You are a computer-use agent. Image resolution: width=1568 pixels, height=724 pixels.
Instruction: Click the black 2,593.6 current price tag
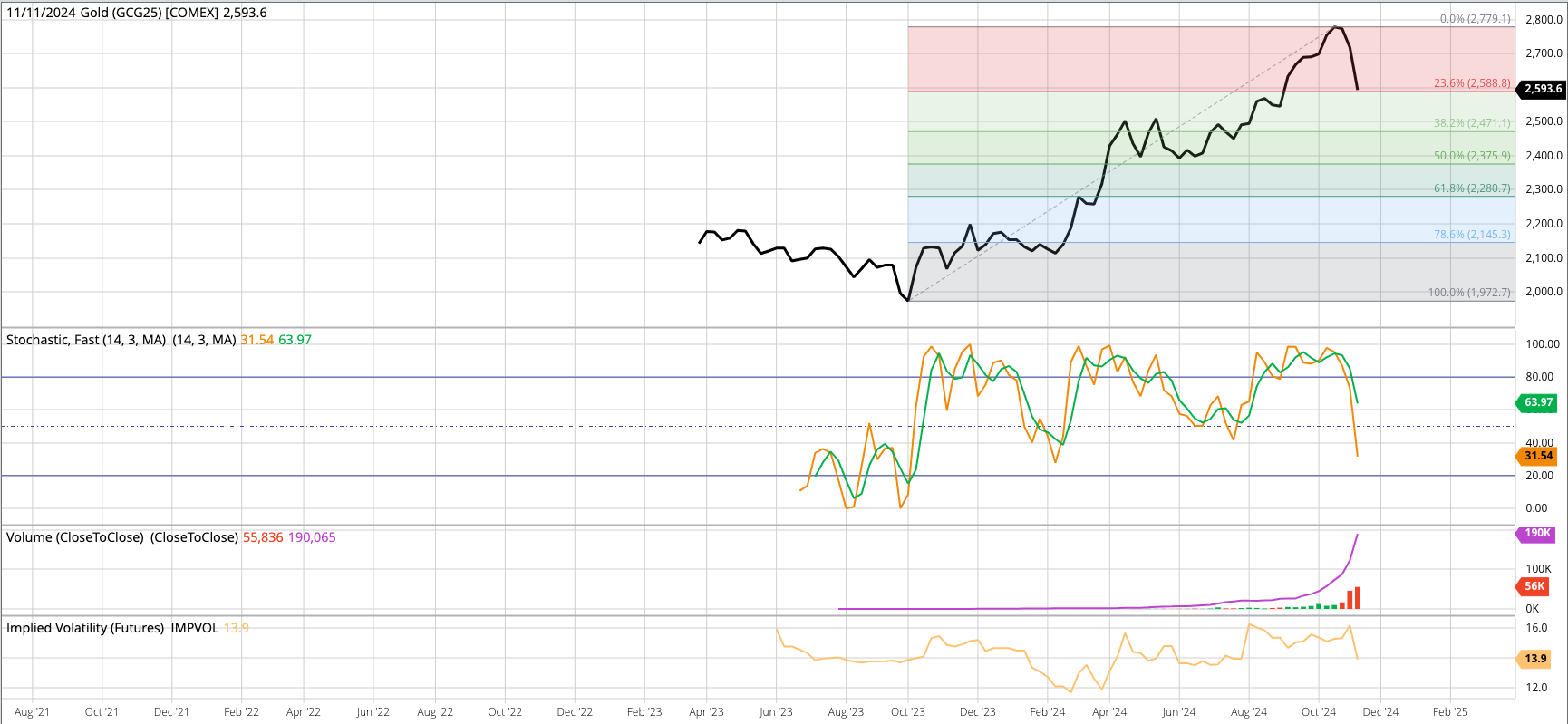pos(1542,89)
